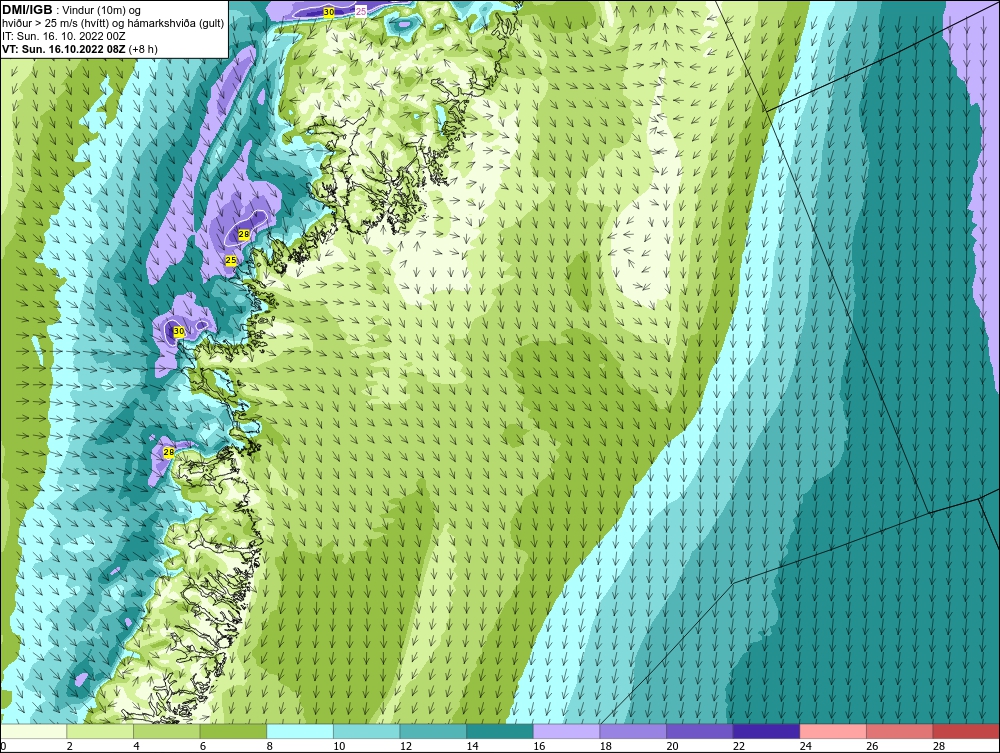Screen dimensions: 1000x753
Task: Click the legend scale number 10
Action: tap(339, 746)
